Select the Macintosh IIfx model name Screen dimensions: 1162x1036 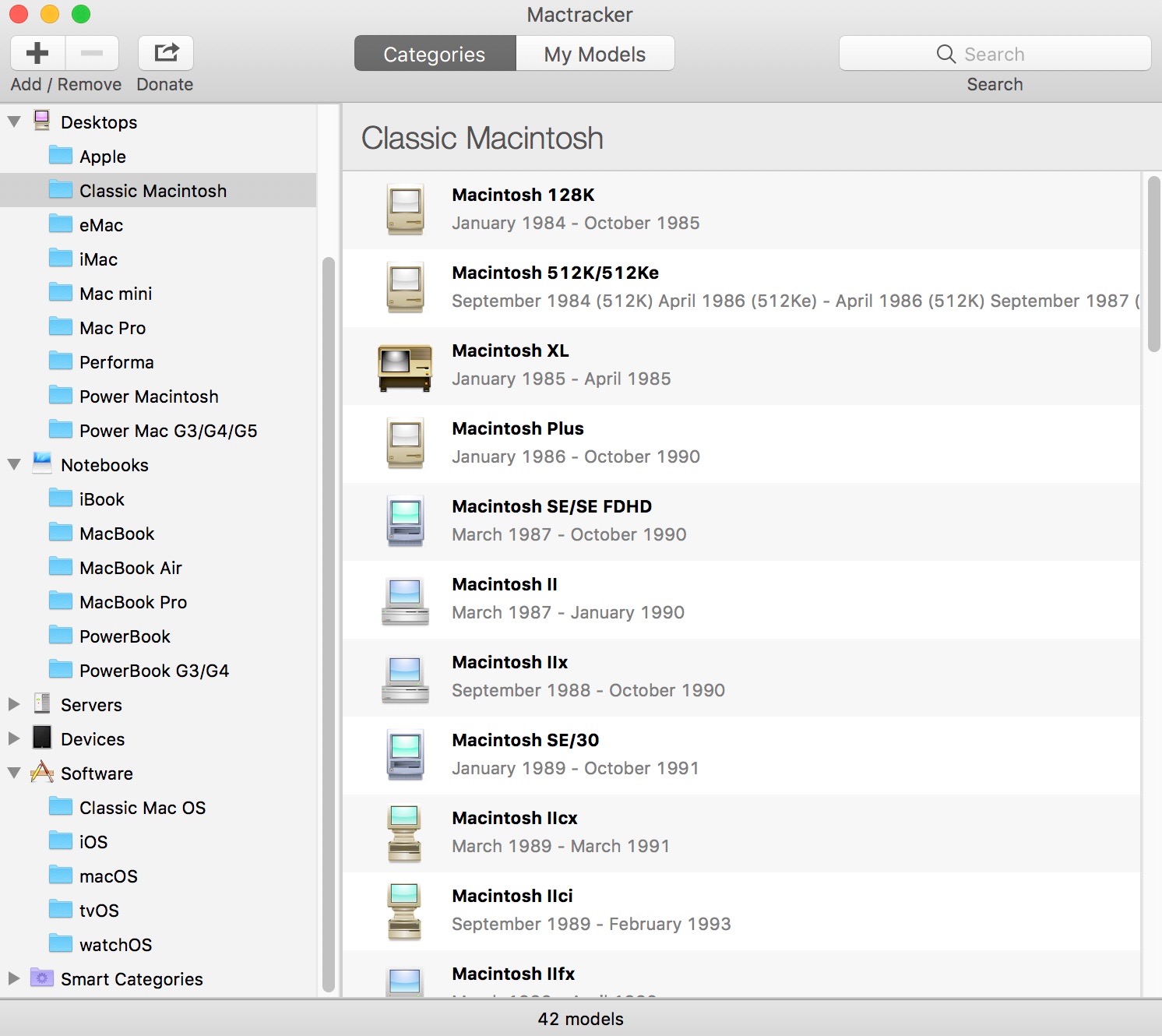click(513, 974)
